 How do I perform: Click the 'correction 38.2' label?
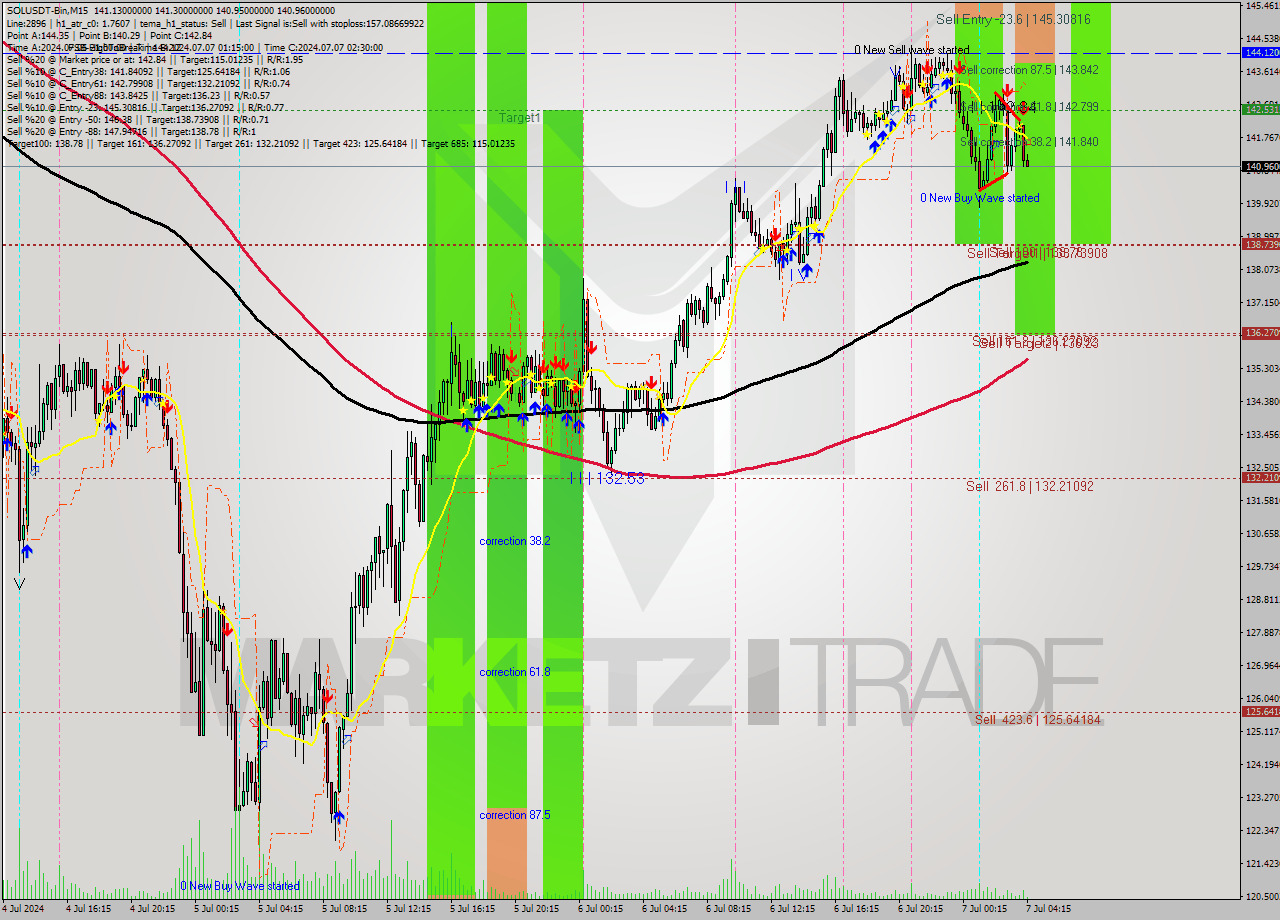click(514, 541)
